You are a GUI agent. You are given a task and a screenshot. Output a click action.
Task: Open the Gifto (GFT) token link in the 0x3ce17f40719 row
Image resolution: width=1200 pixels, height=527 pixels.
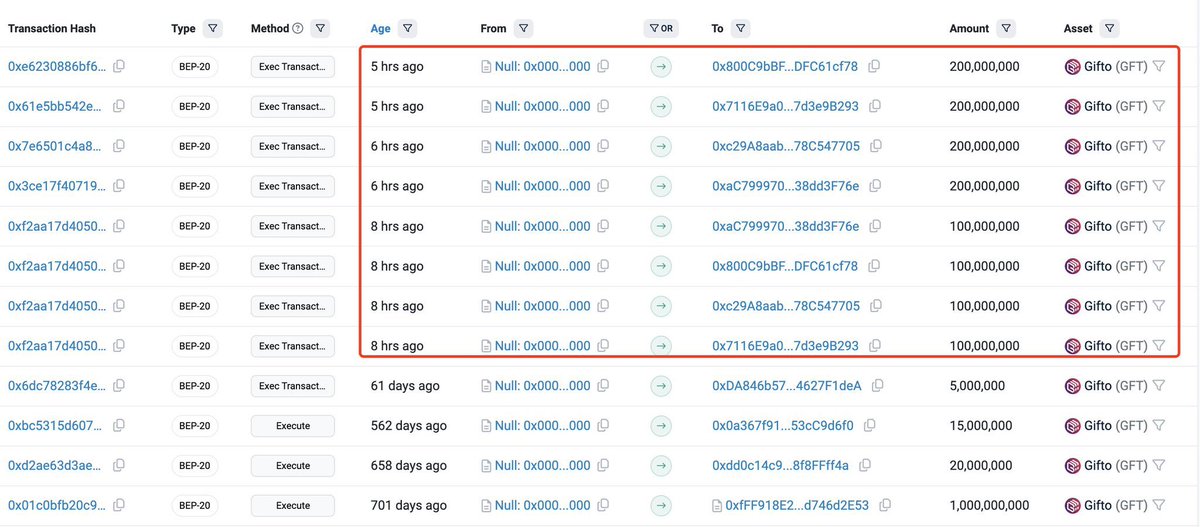click(x=1116, y=186)
